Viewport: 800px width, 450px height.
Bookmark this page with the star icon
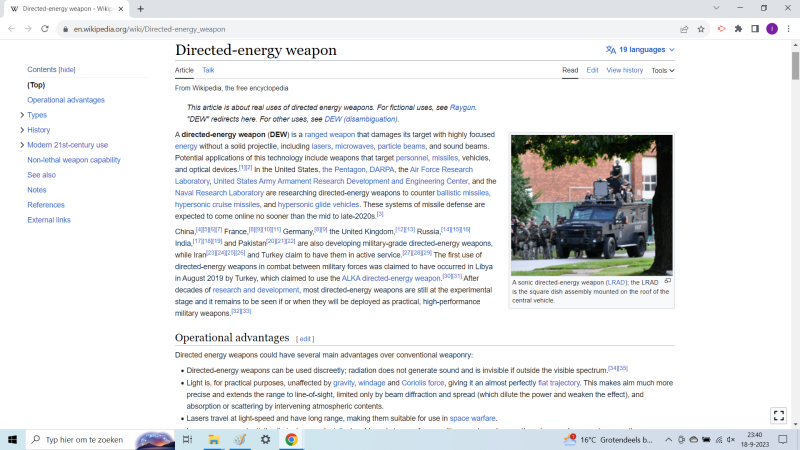(x=702, y=29)
